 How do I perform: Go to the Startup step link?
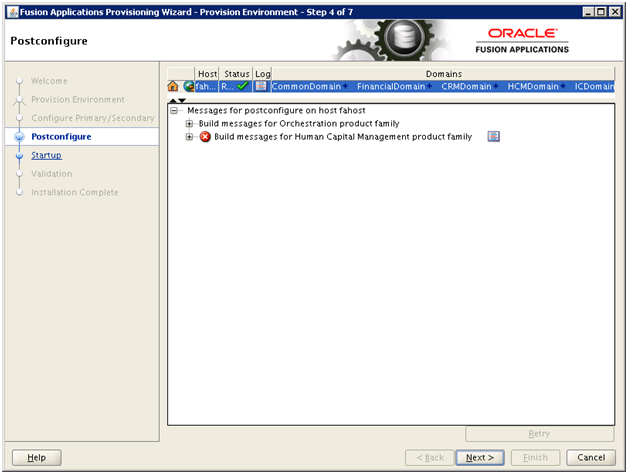46,155
